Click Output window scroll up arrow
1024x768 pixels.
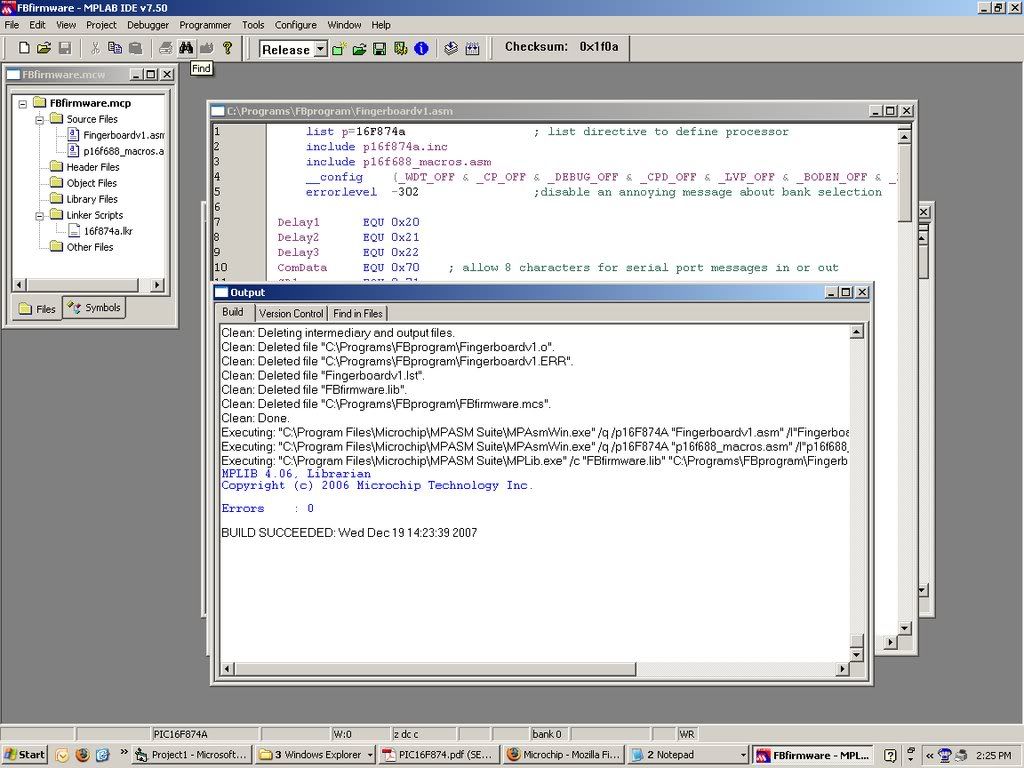coord(856,332)
